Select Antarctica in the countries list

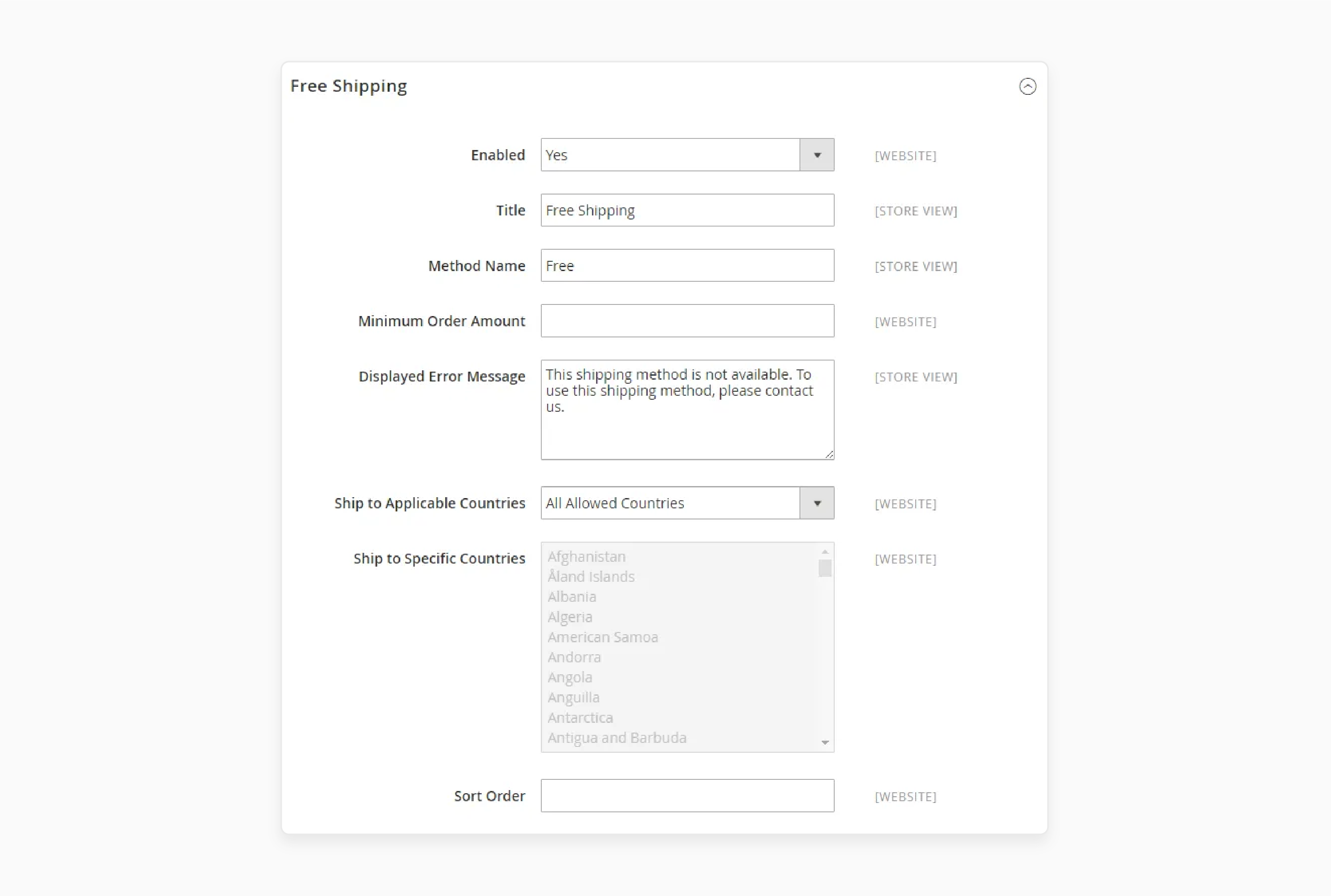(x=580, y=718)
